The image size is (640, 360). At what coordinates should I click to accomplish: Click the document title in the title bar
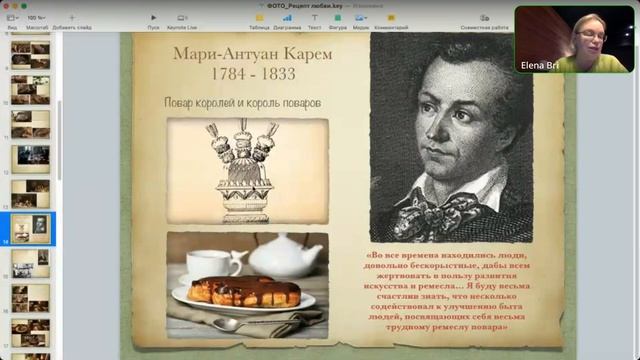point(304,6)
